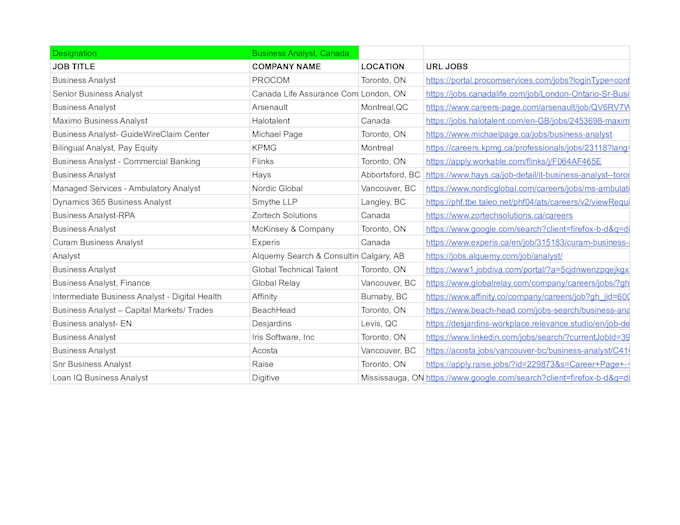Image resolution: width=680 pixels, height=525 pixels.
Task: Select the 'Montreal,QC' location cell
Action: pos(391,107)
